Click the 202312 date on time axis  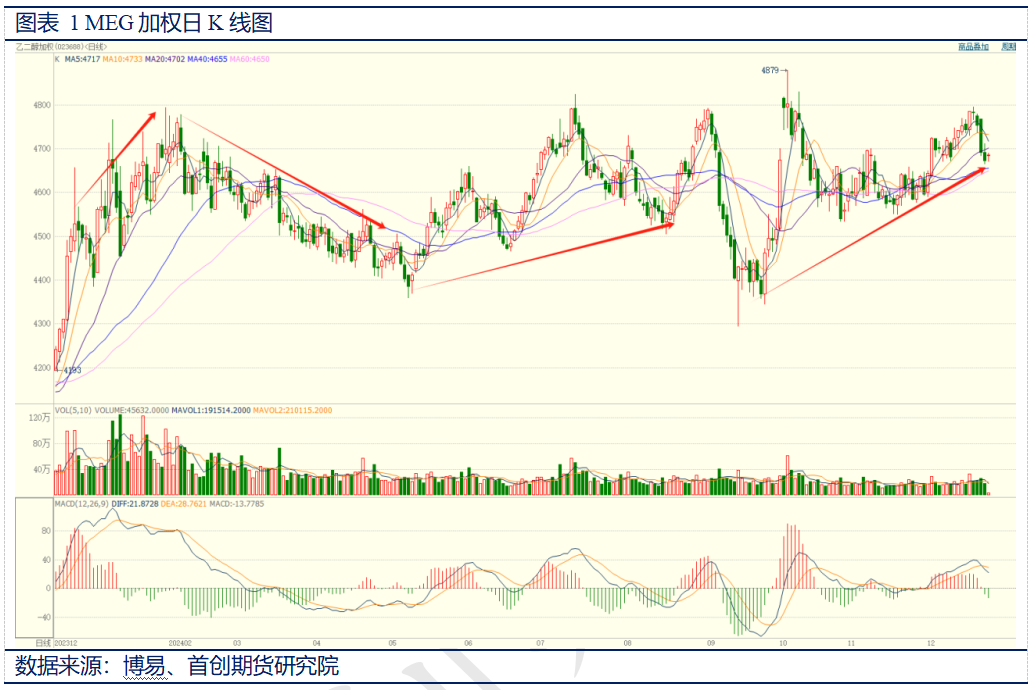[65, 643]
